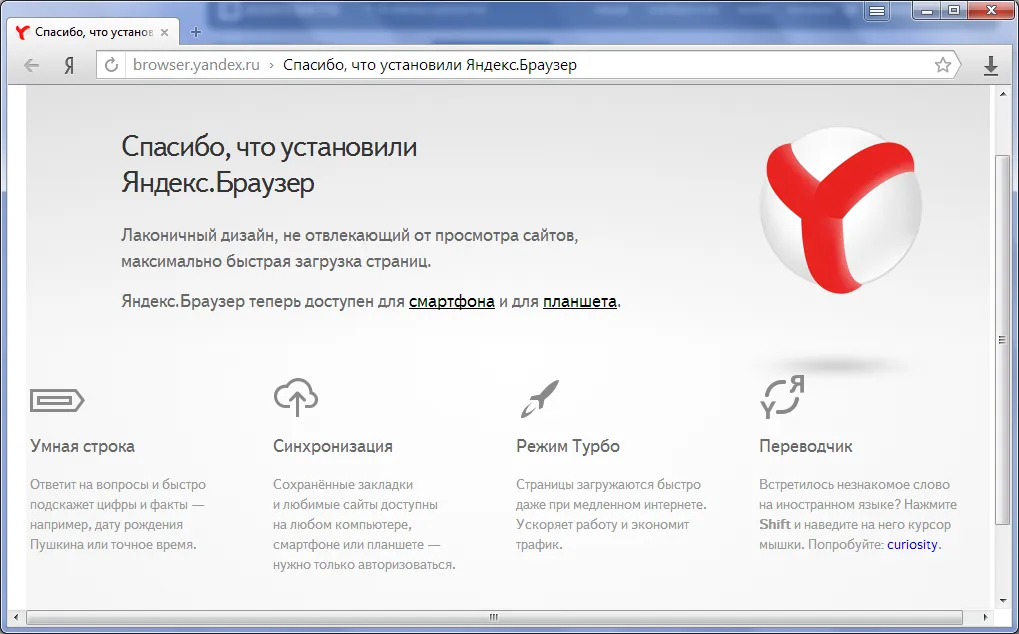The height and width of the screenshot is (634, 1019).
Task: Click the Синхронизация cloud upload icon
Action: pyautogui.click(x=296, y=397)
